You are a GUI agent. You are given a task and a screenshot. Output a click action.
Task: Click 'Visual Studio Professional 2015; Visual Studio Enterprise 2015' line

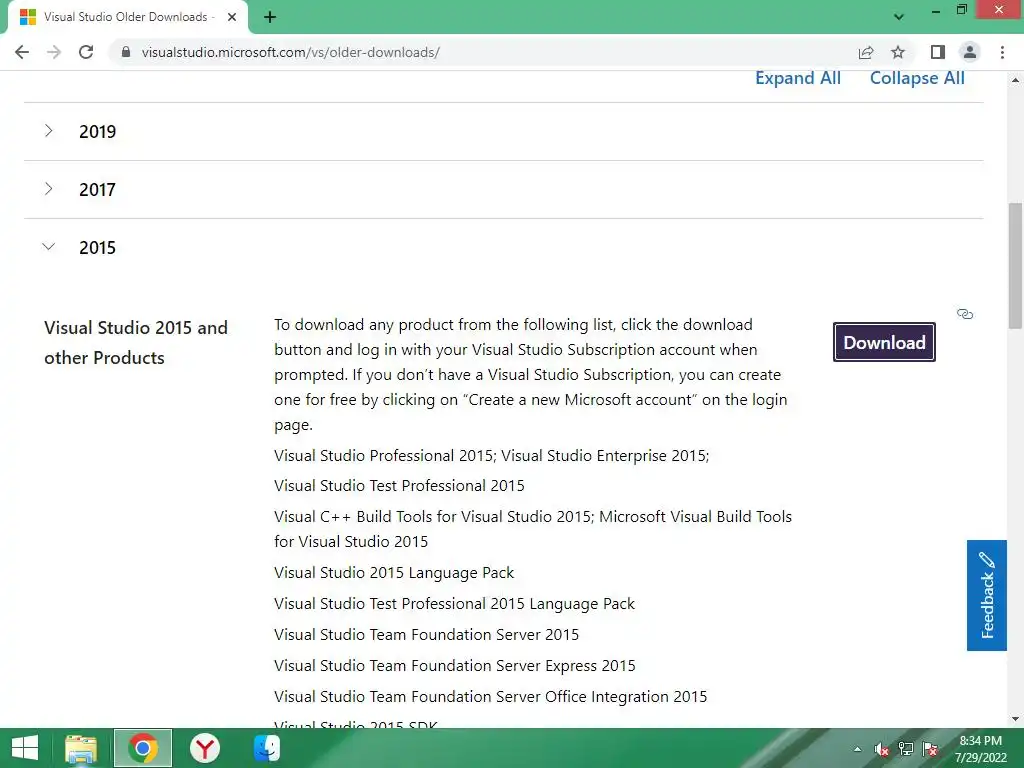[491, 456]
